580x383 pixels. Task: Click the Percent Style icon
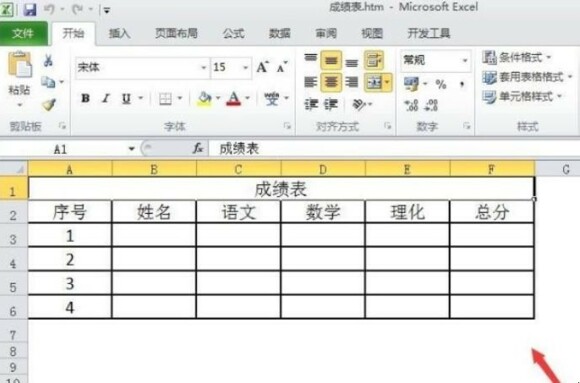(441, 84)
